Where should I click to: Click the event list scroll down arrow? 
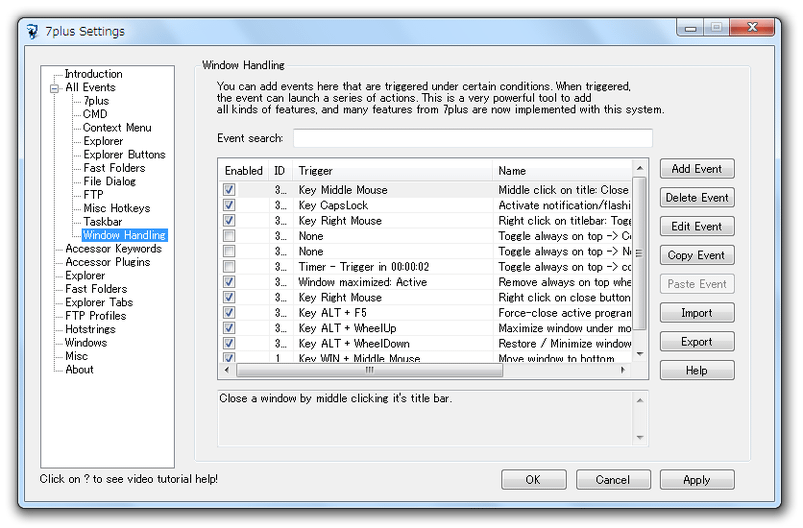click(640, 354)
